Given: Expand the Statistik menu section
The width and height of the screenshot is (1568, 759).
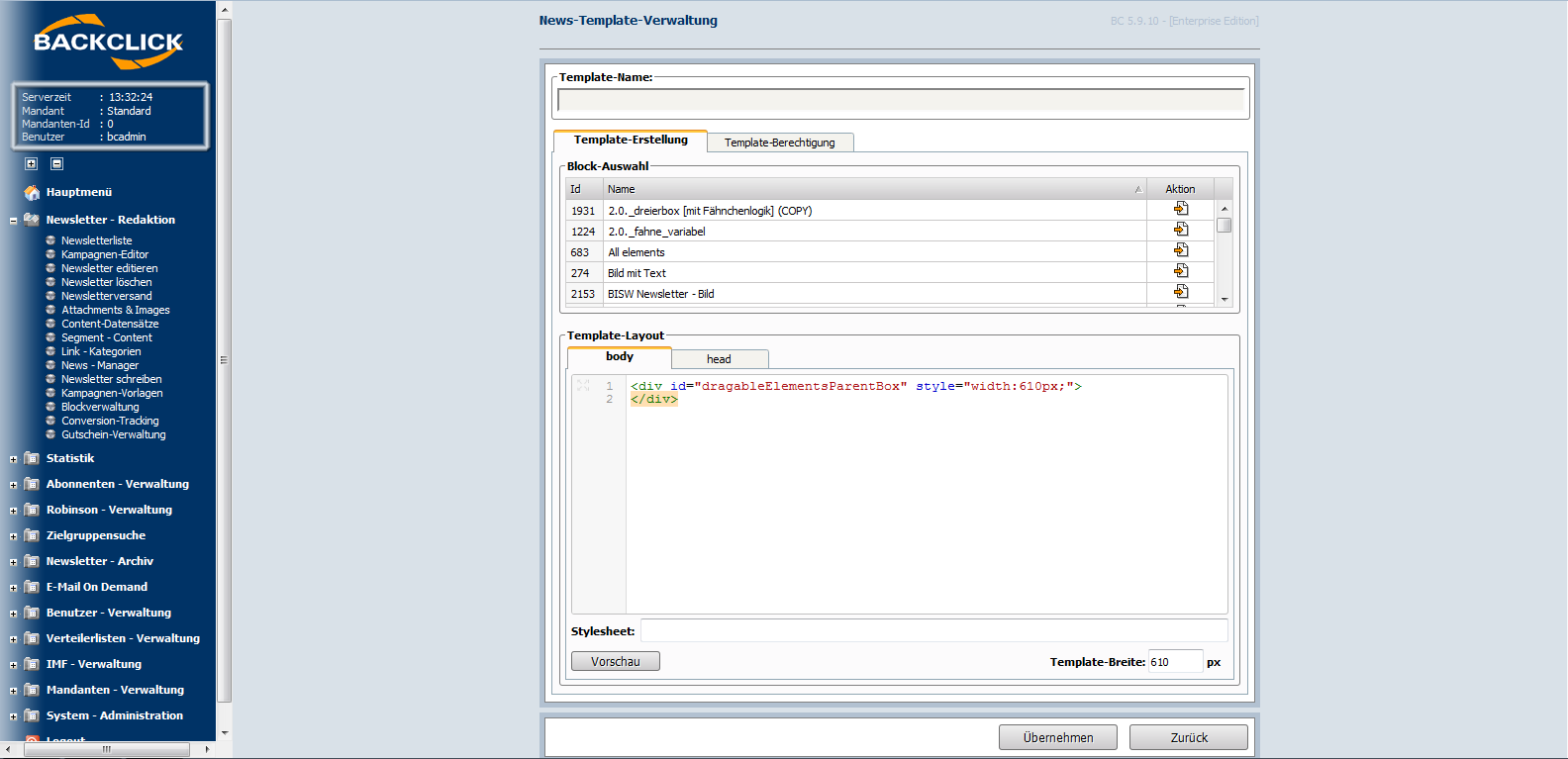Looking at the screenshot, I should 13,459.
